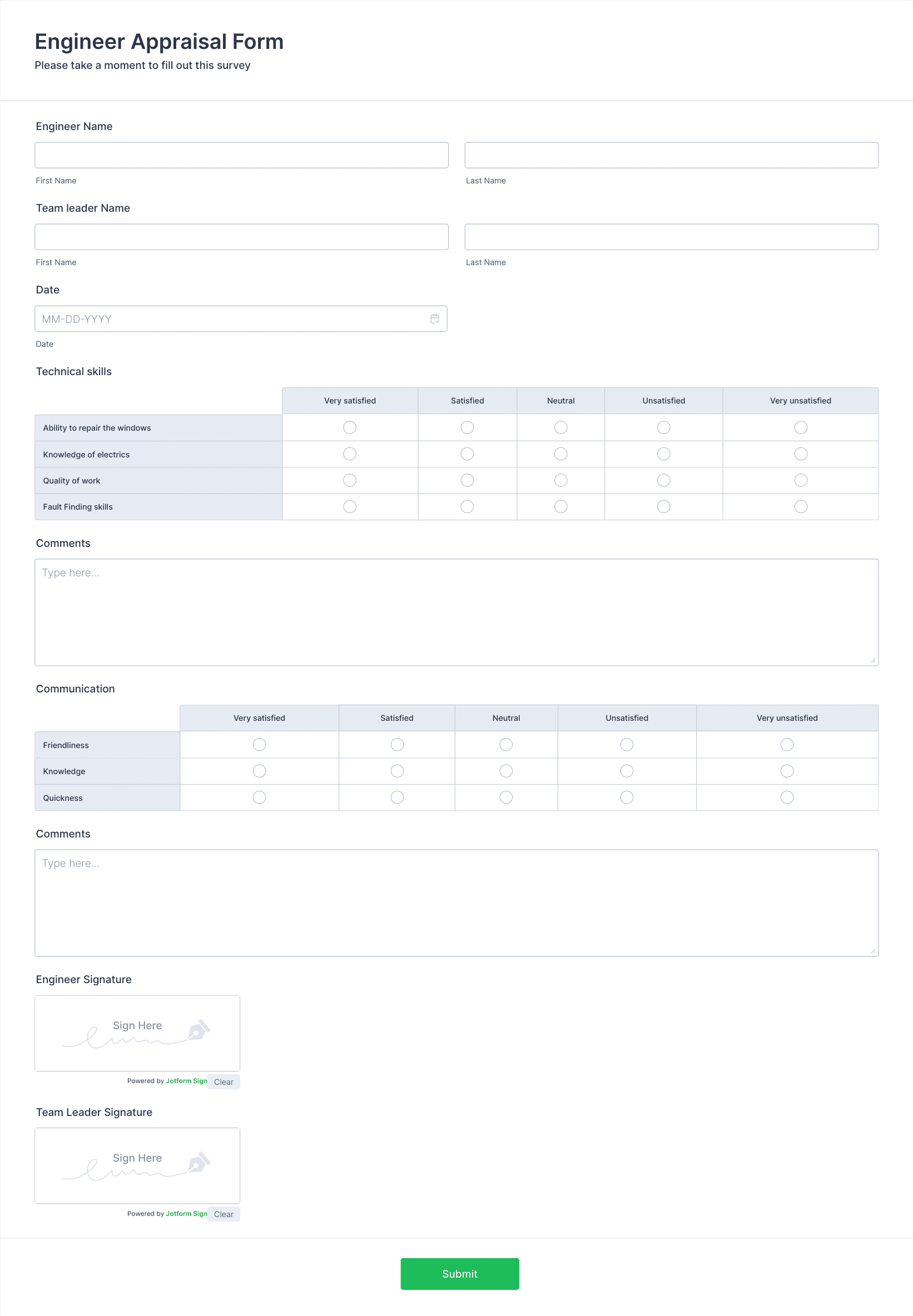The width and height of the screenshot is (913, 1316).
Task: Rate window repair ability as Very satisfied
Action: (350, 427)
